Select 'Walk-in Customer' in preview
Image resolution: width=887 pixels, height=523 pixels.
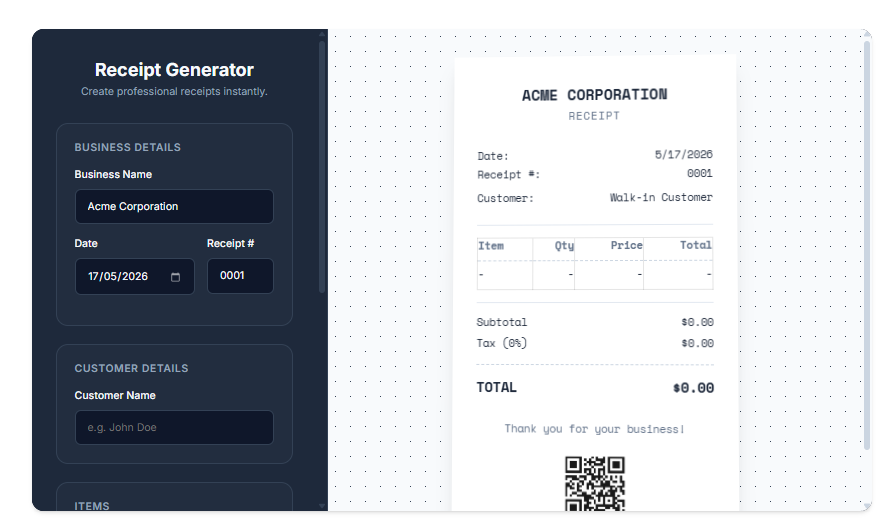click(661, 197)
